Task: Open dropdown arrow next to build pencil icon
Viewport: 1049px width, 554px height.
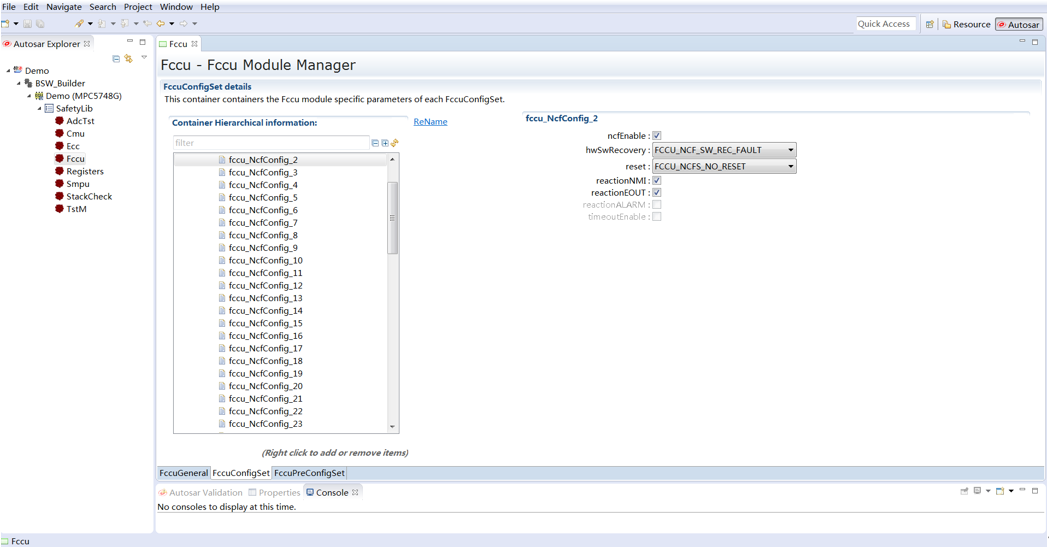Action: click(90, 23)
